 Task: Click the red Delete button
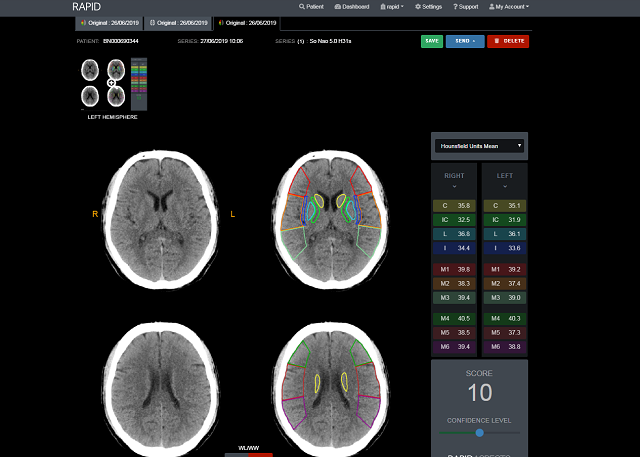pyautogui.click(x=508, y=41)
